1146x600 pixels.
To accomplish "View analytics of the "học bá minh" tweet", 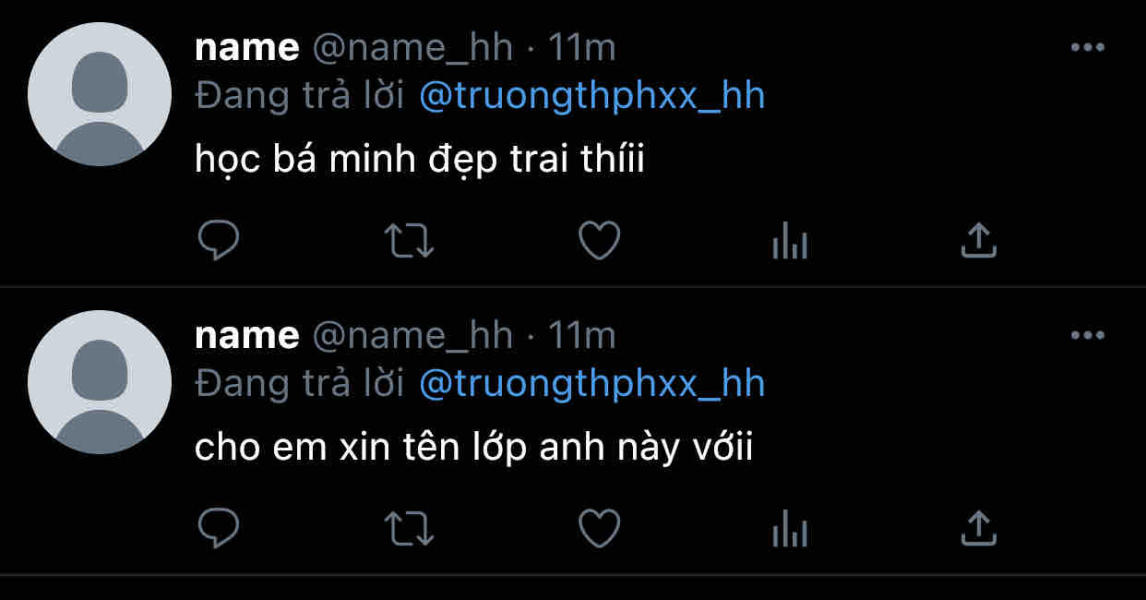I will click(x=790, y=242).
